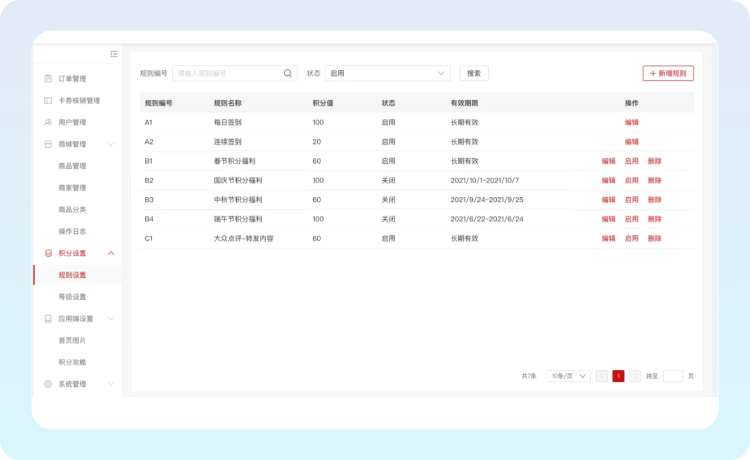The height and width of the screenshot is (460, 750).
Task: Open 等级设置 in the sidebar
Action: (73, 297)
